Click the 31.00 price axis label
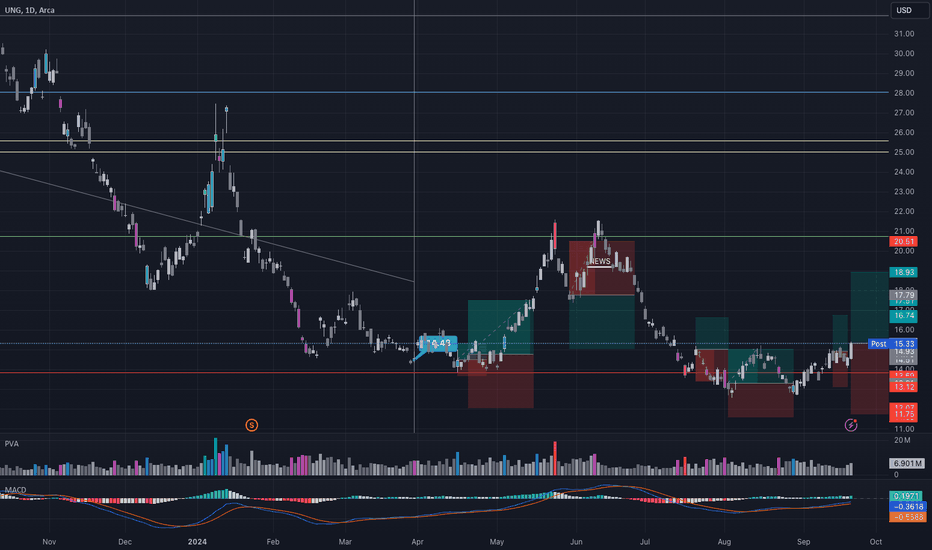Viewport: 932px width, 550px height. [904, 34]
